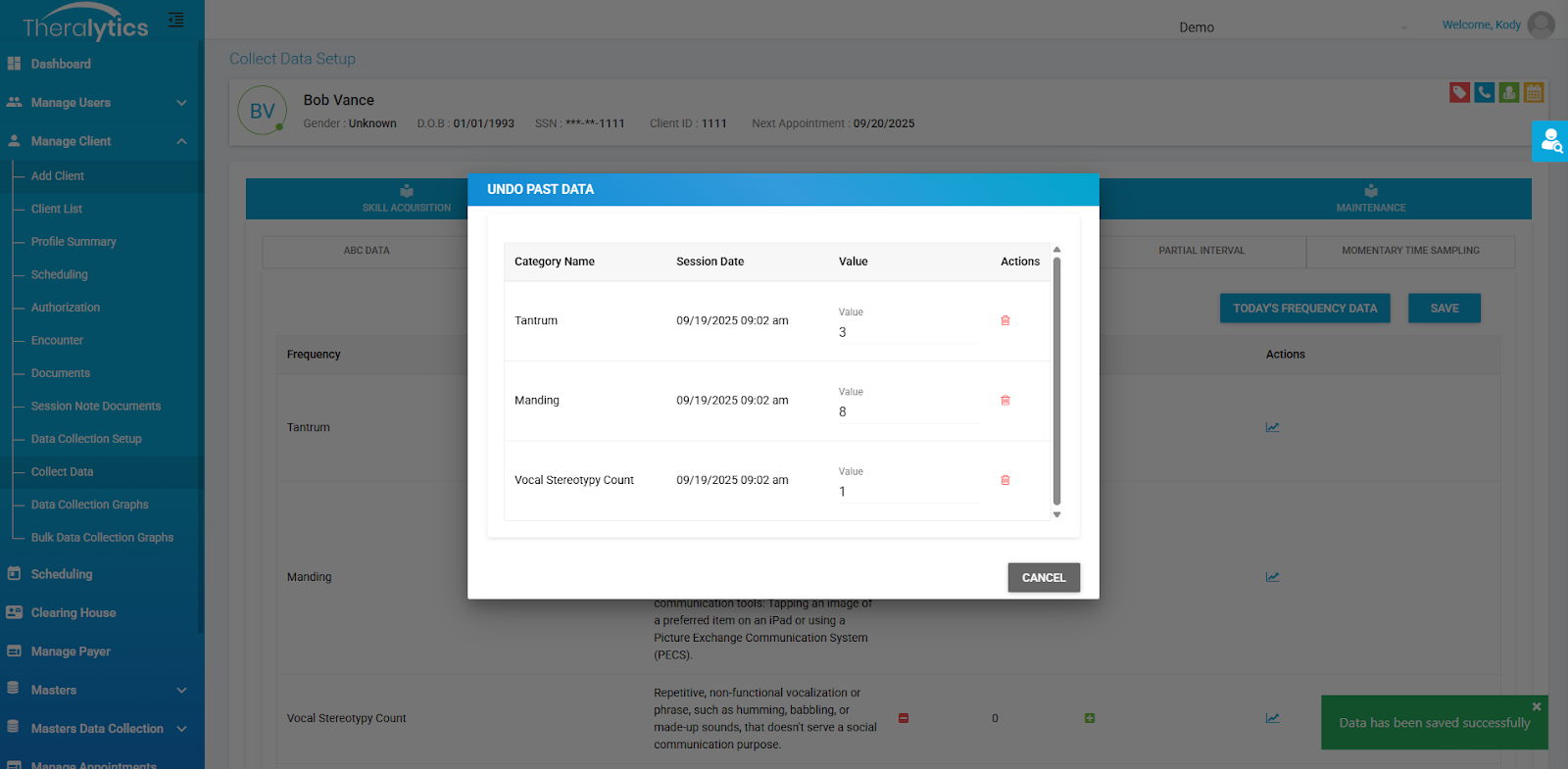Click the Welcome, Kody link
Image resolution: width=1568 pixels, height=769 pixels.
(1481, 24)
